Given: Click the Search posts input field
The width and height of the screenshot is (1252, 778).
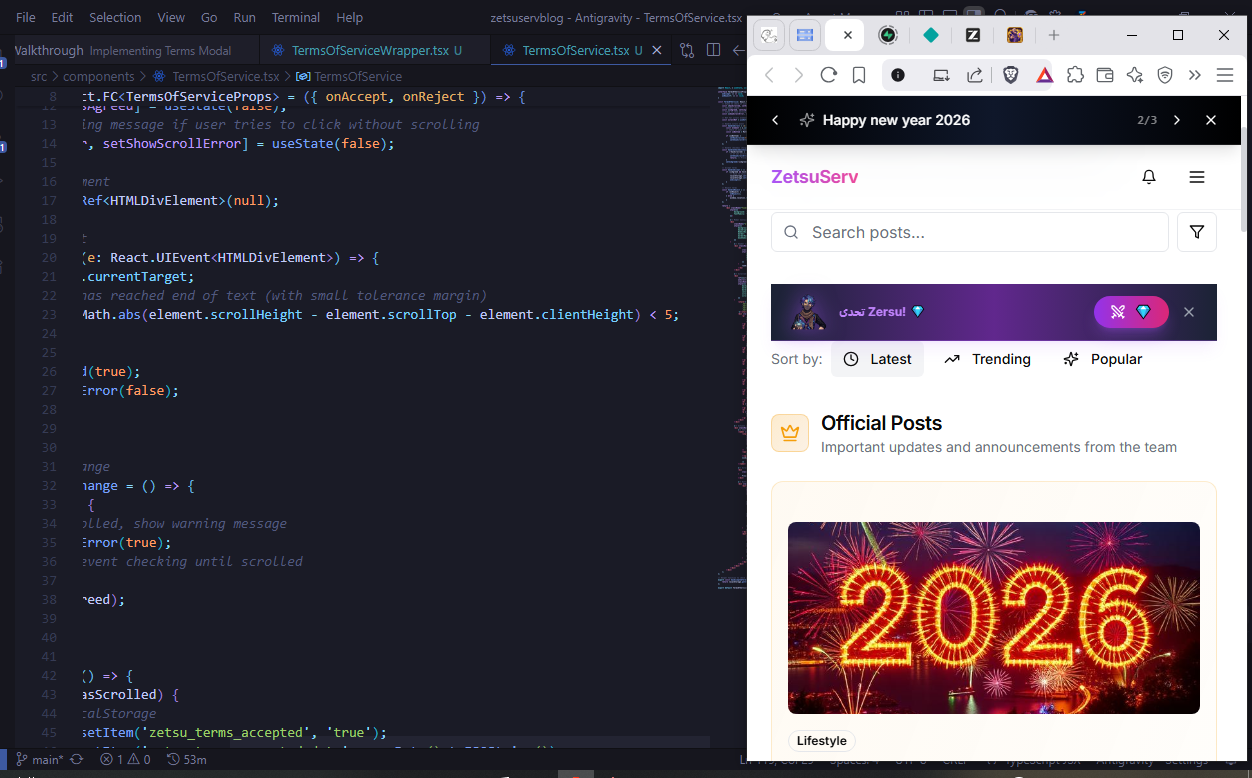Looking at the screenshot, I should [x=970, y=232].
